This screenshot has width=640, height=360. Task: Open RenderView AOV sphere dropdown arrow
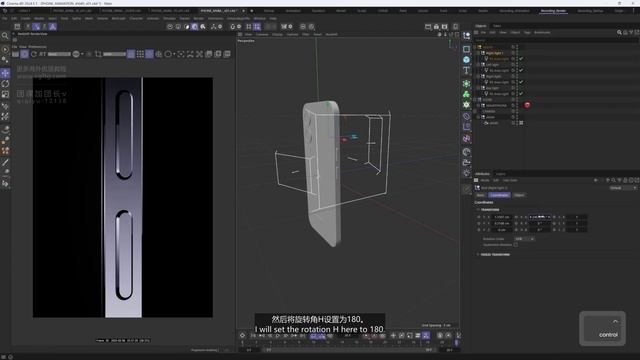click(82, 54)
